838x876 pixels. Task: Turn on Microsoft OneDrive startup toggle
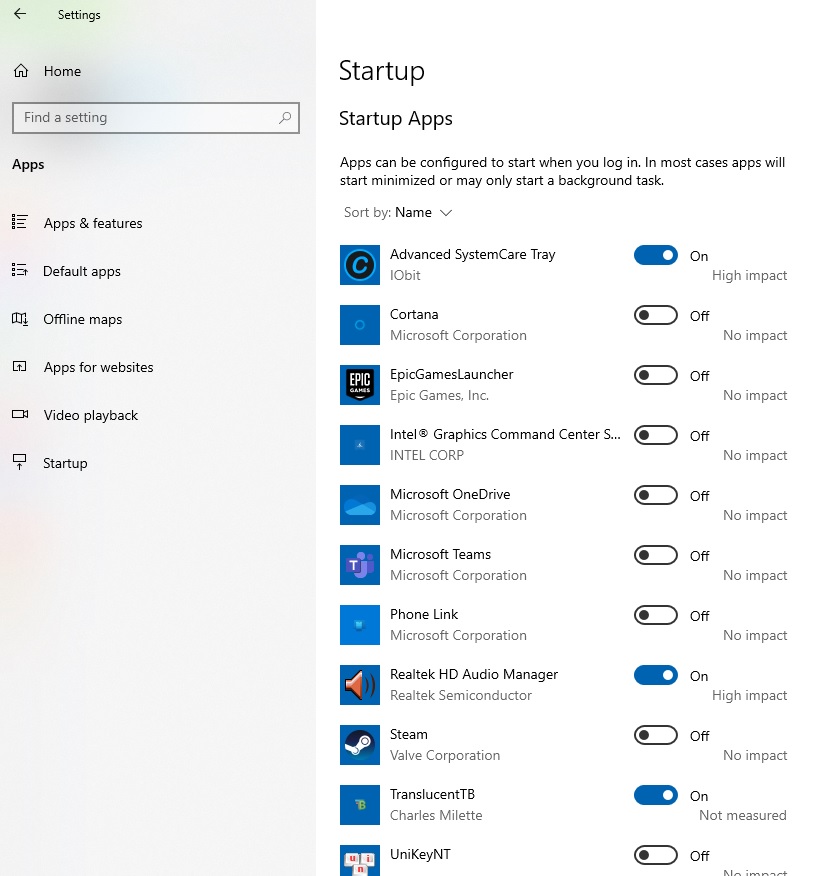point(655,496)
